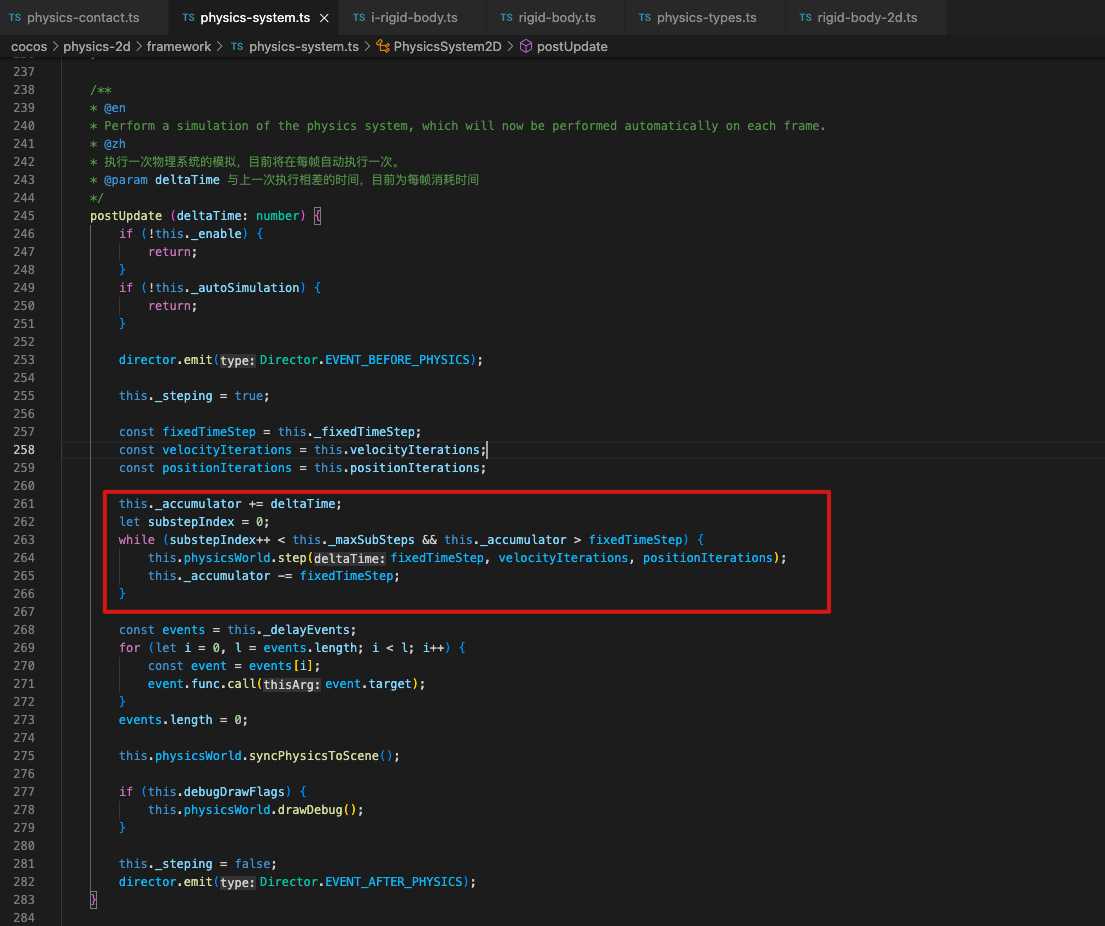Click the 'return;' statement on line 250
Viewport: 1105px width, 926px height.
tap(173, 306)
